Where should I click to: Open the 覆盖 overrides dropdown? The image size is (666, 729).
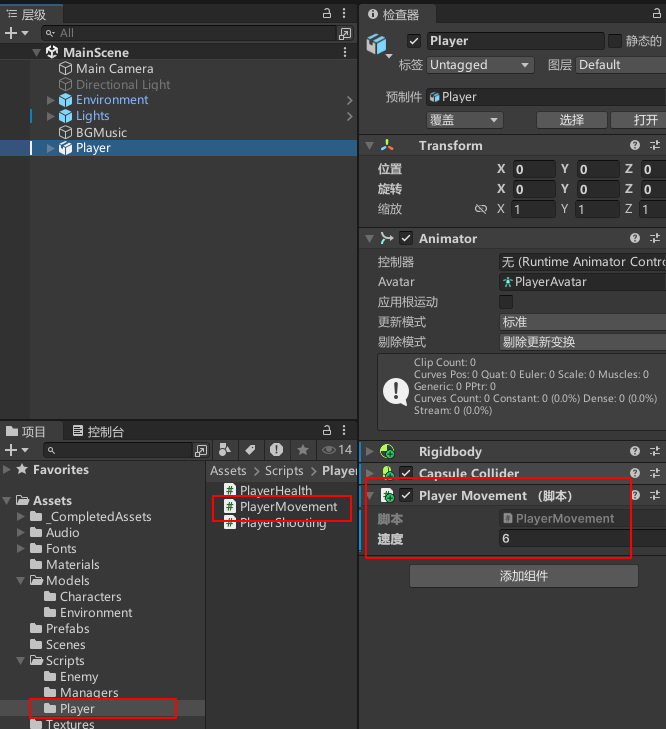pyautogui.click(x=465, y=120)
